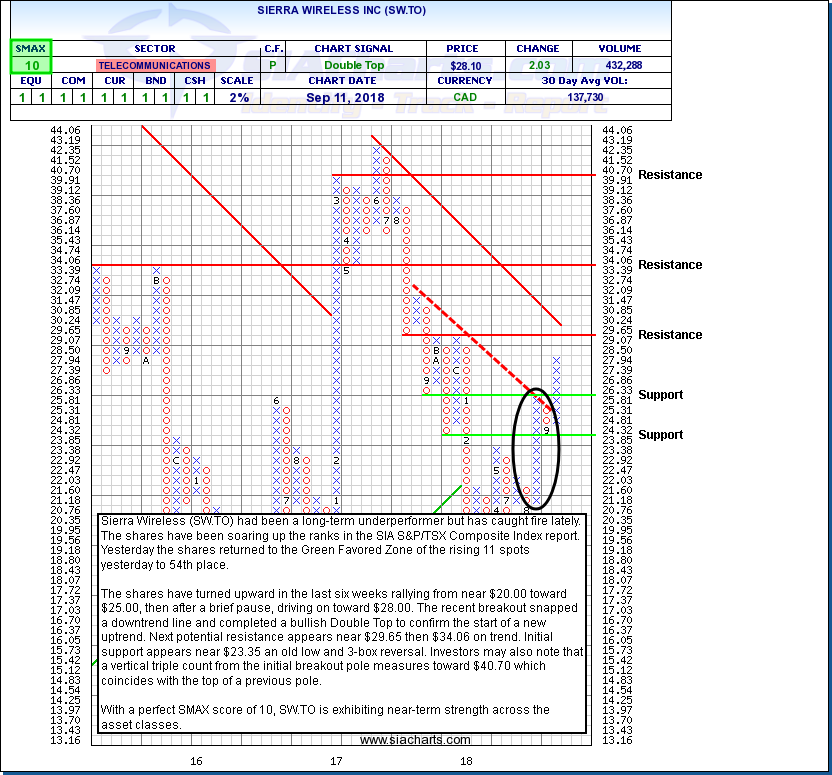Select the 2% scale value

(237, 97)
